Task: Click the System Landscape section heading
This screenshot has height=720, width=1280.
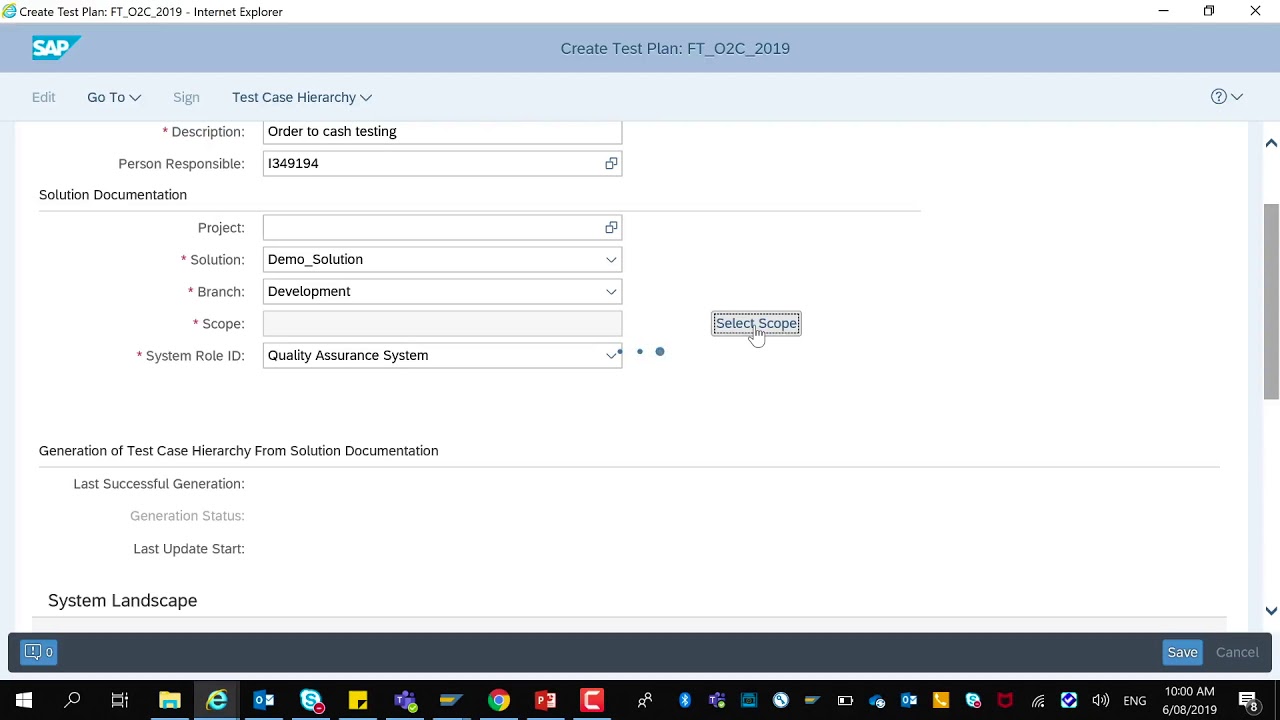Action: click(x=122, y=600)
